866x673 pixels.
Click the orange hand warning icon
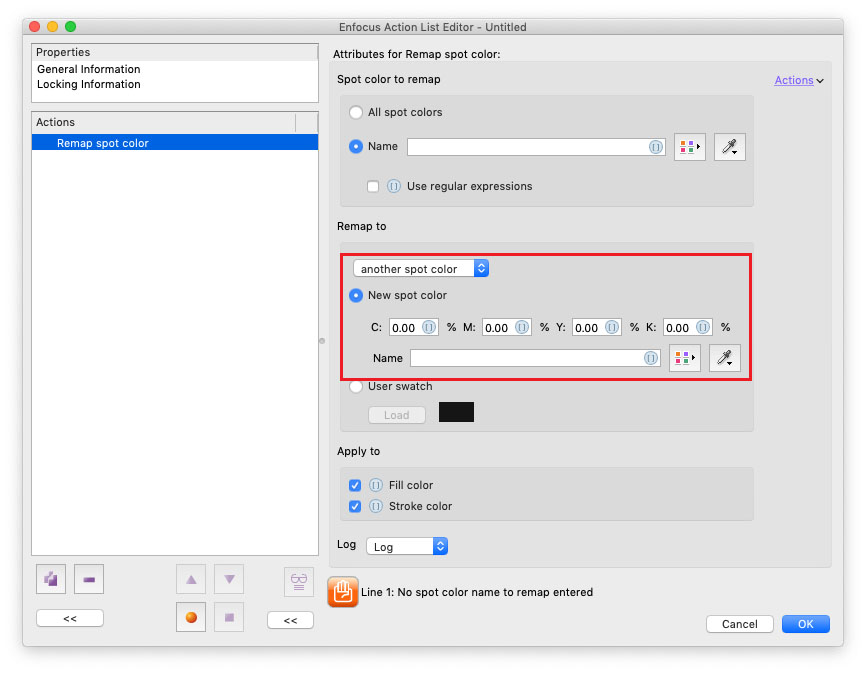(x=343, y=592)
